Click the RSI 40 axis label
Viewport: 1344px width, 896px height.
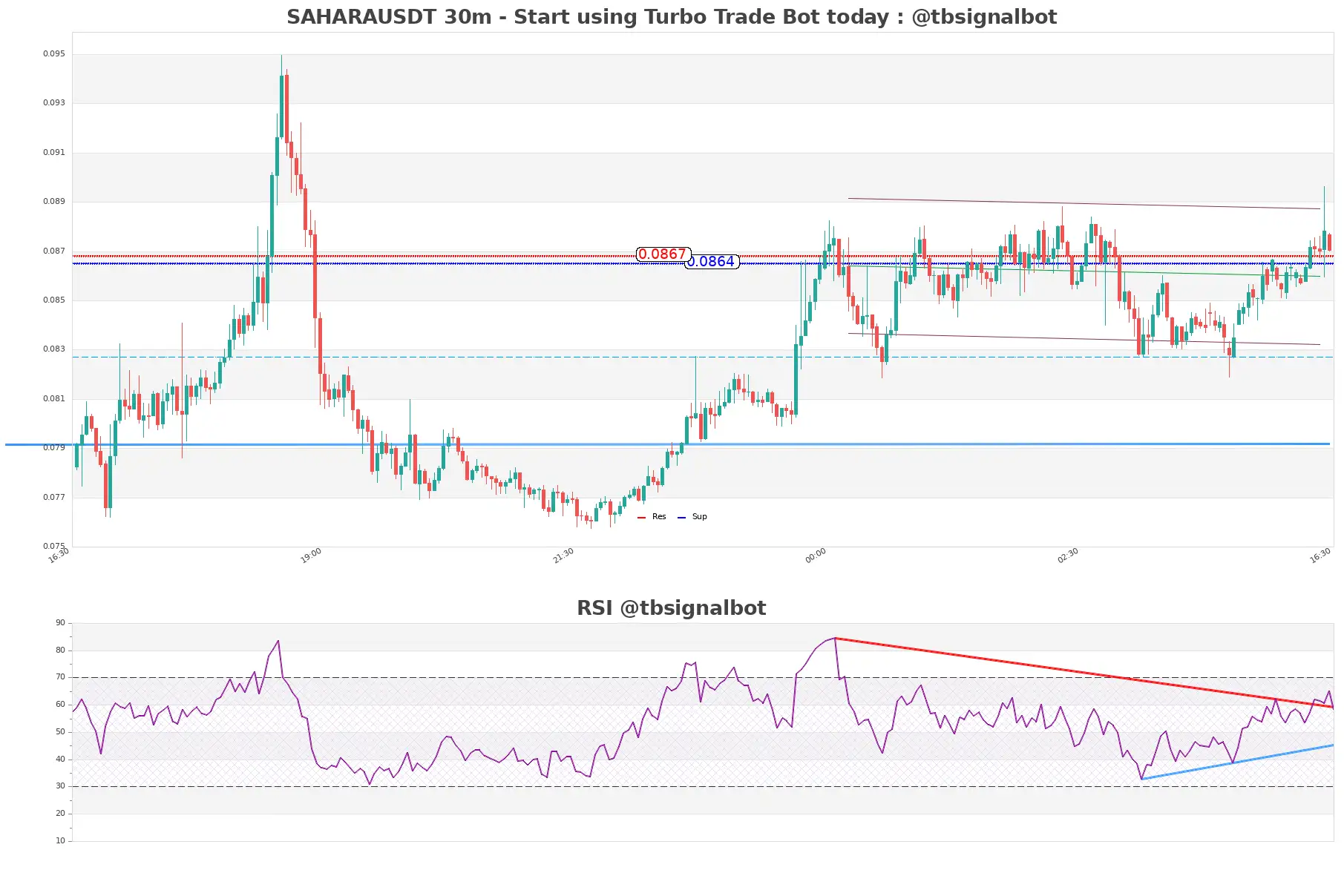click(x=61, y=759)
